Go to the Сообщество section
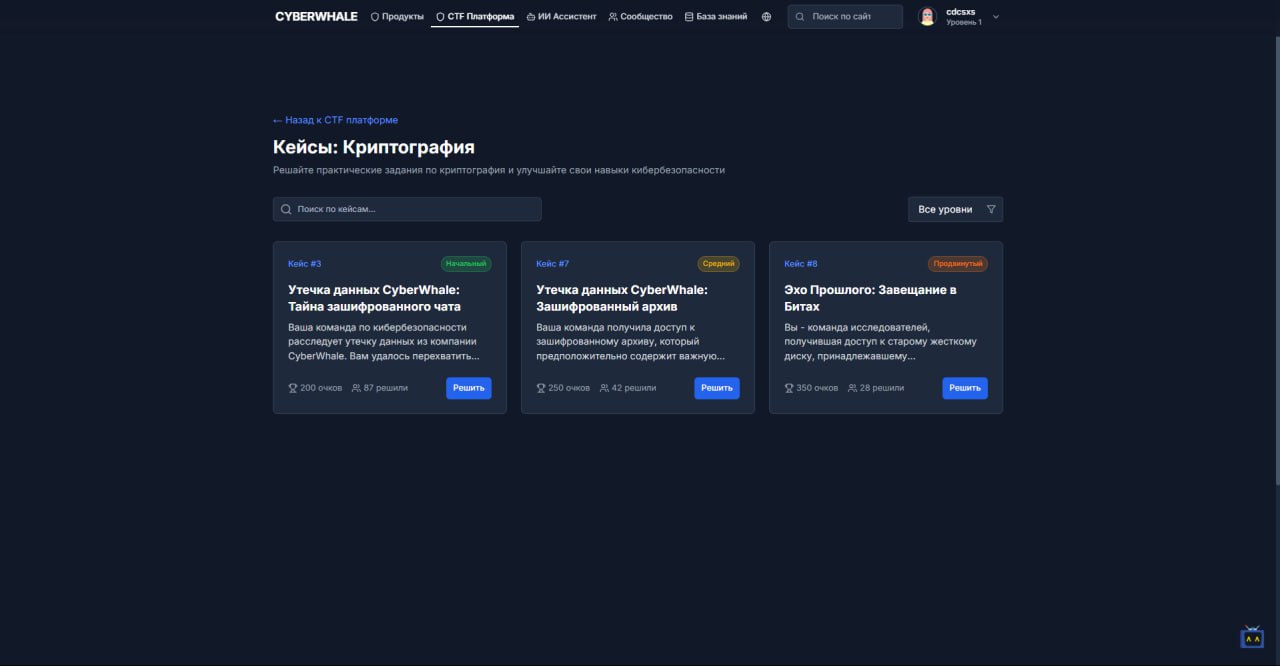Screen dimensions: 1280x666 pyautogui.click(x=641, y=17)
